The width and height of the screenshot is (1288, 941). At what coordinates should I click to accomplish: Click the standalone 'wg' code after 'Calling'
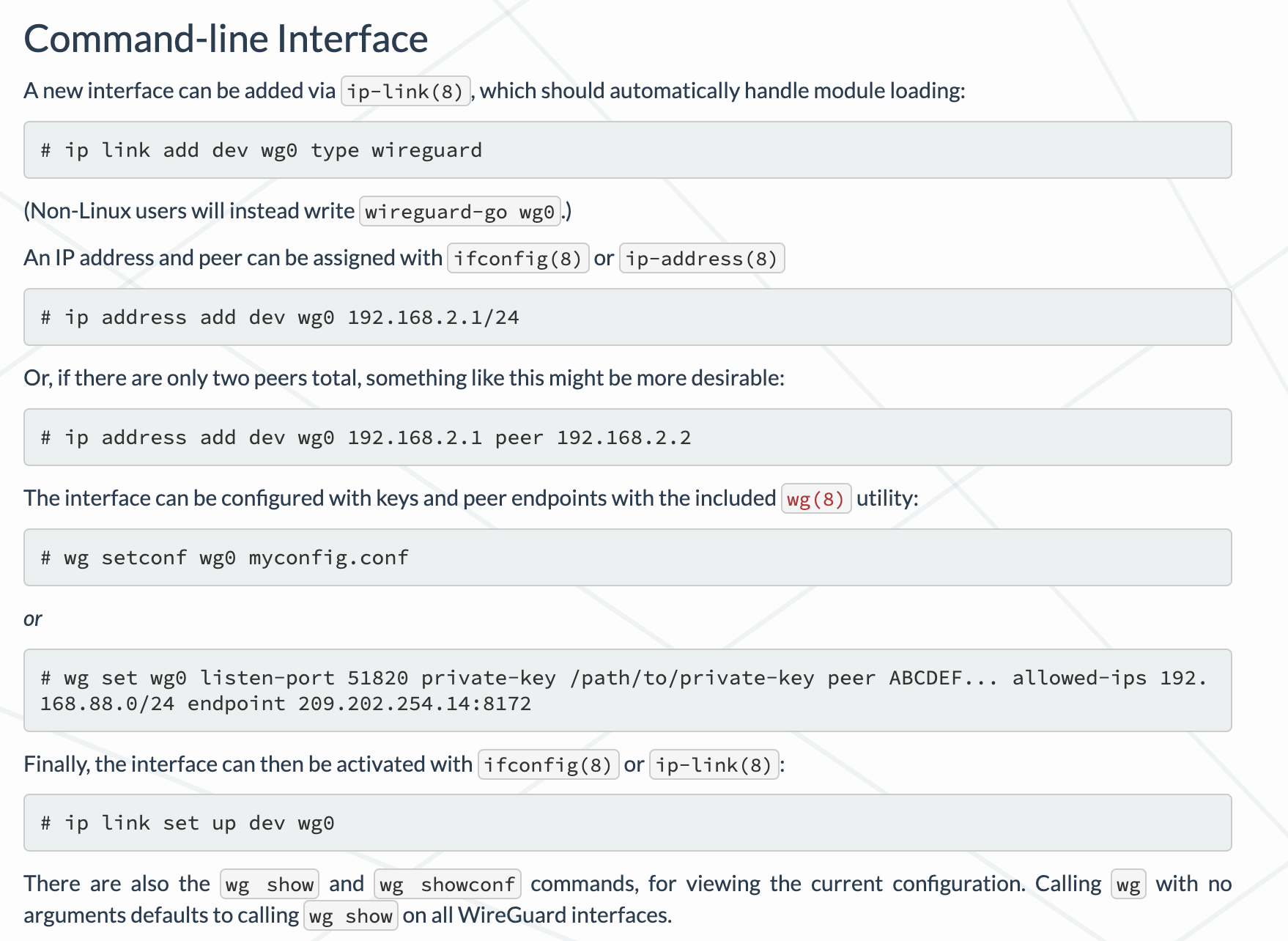pyautogui.click(x=1128, y=885)
